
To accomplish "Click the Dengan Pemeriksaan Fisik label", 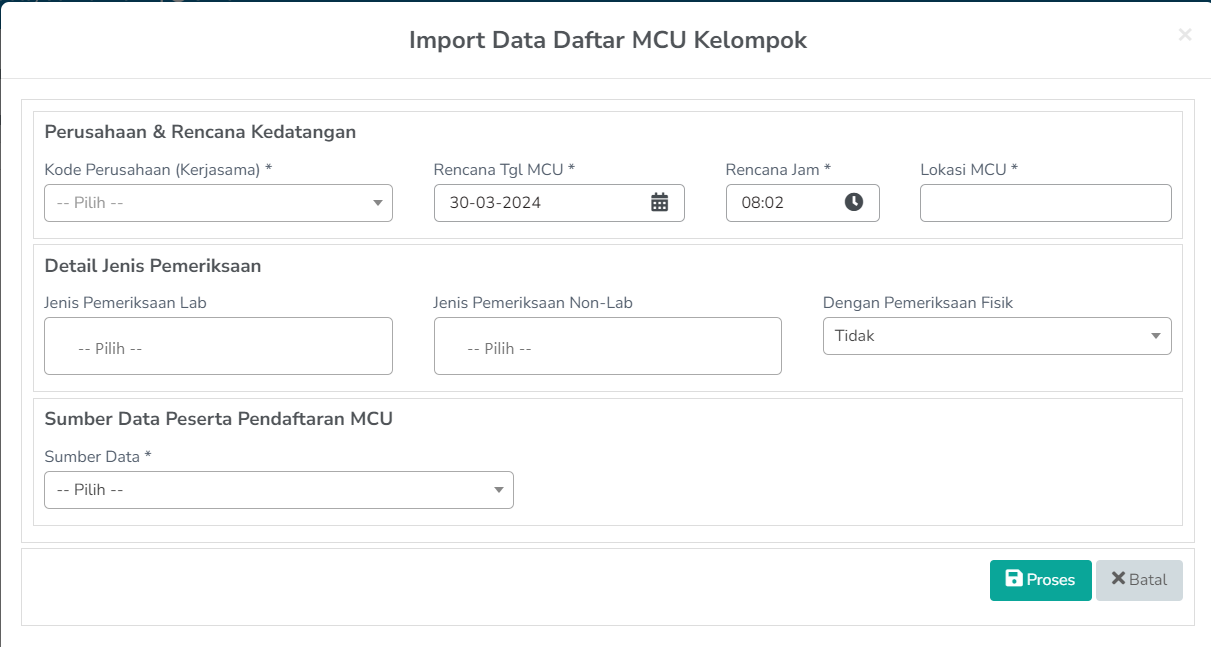I will pos(917,302).
